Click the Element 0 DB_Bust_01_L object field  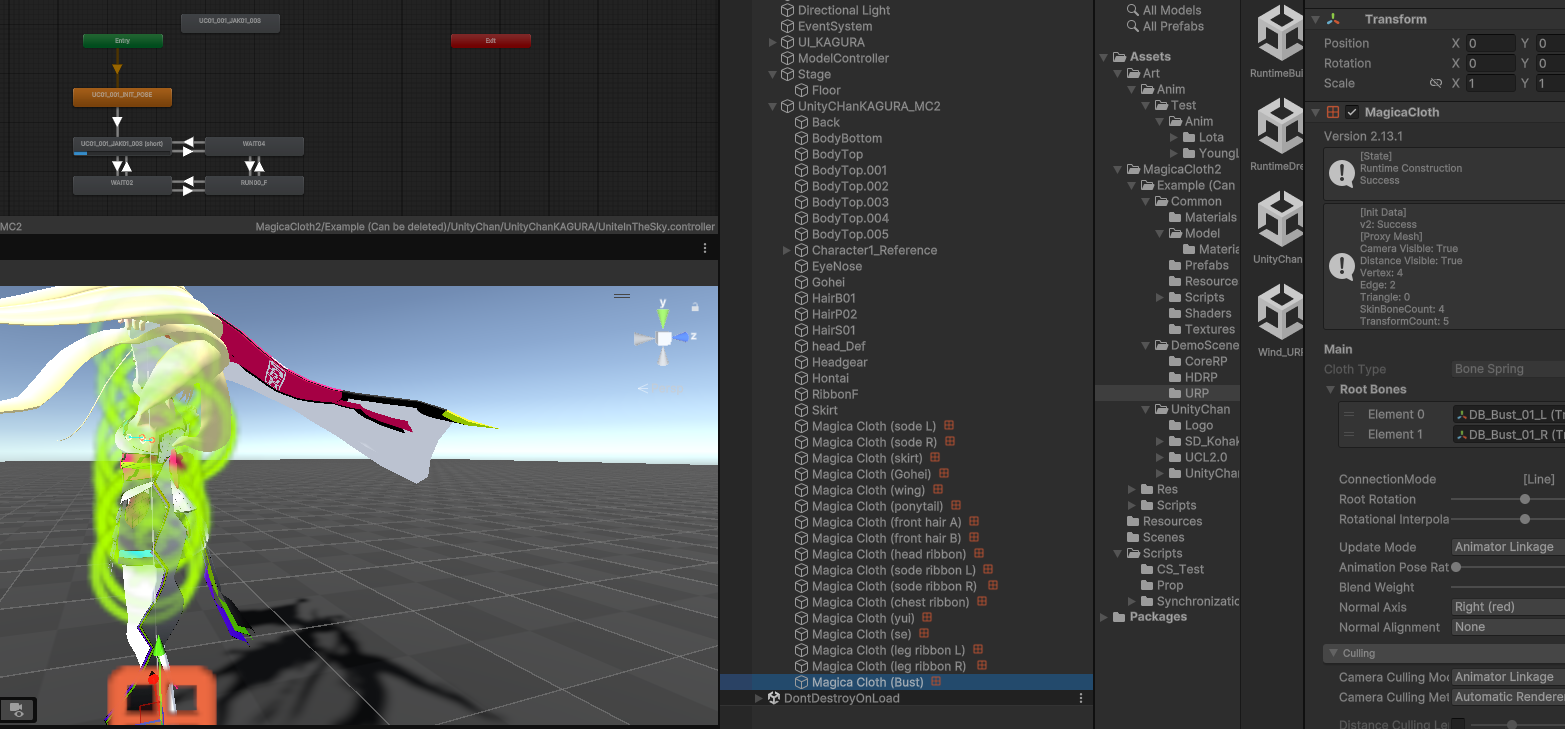[x=1508, y=414]
